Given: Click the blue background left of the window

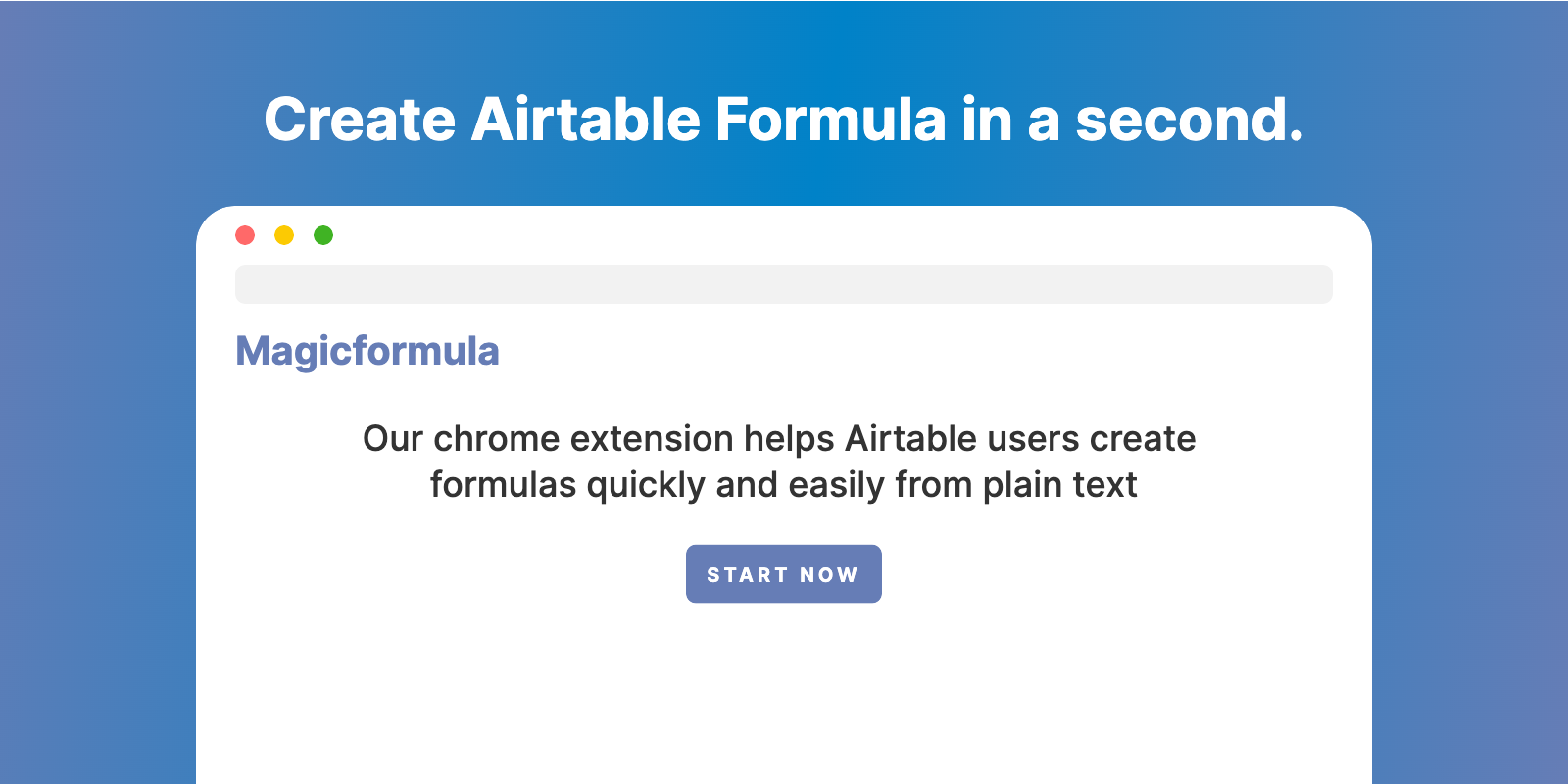Looking at the screenshot, I should coord(98,490).
